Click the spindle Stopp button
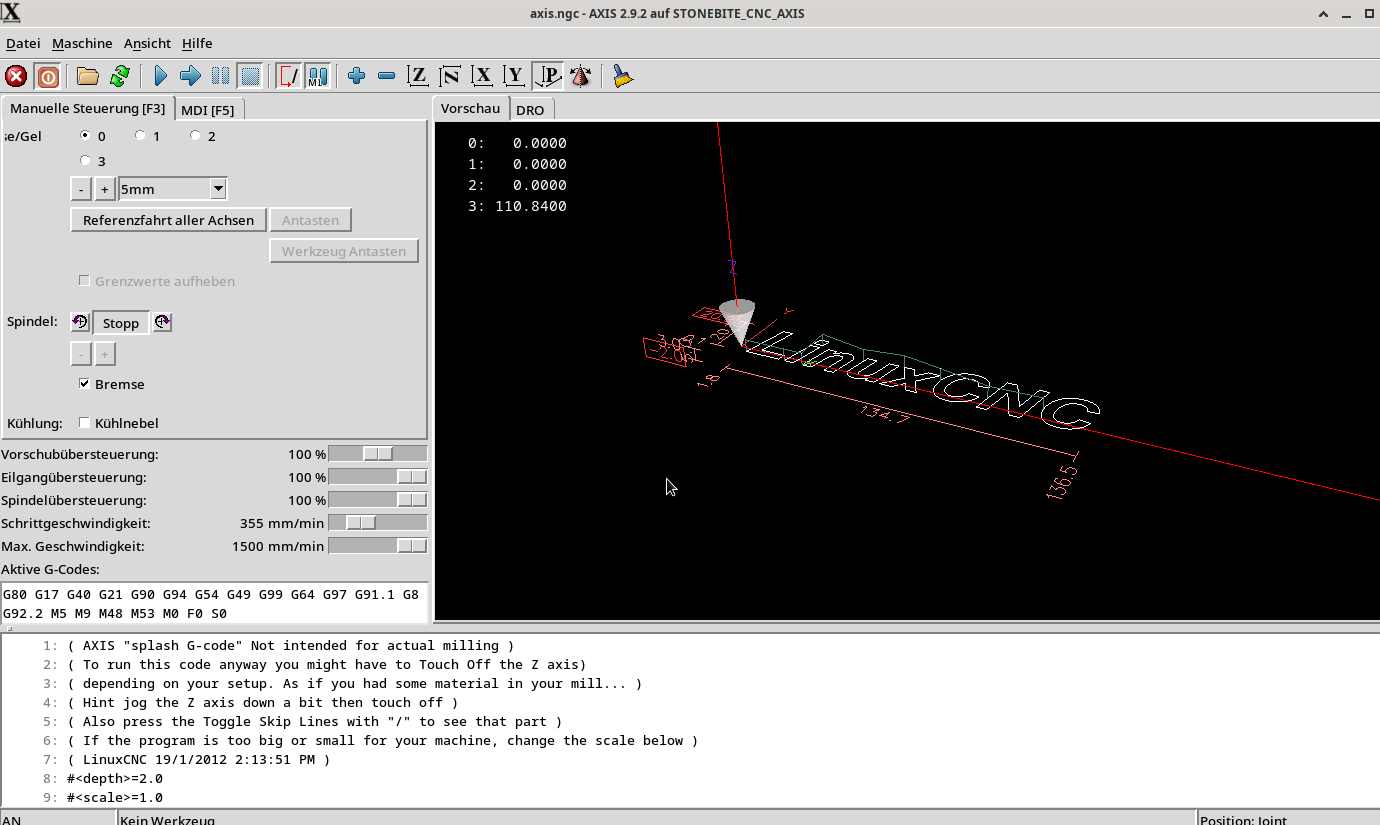The image size is (1380, 825). [121, 323]
